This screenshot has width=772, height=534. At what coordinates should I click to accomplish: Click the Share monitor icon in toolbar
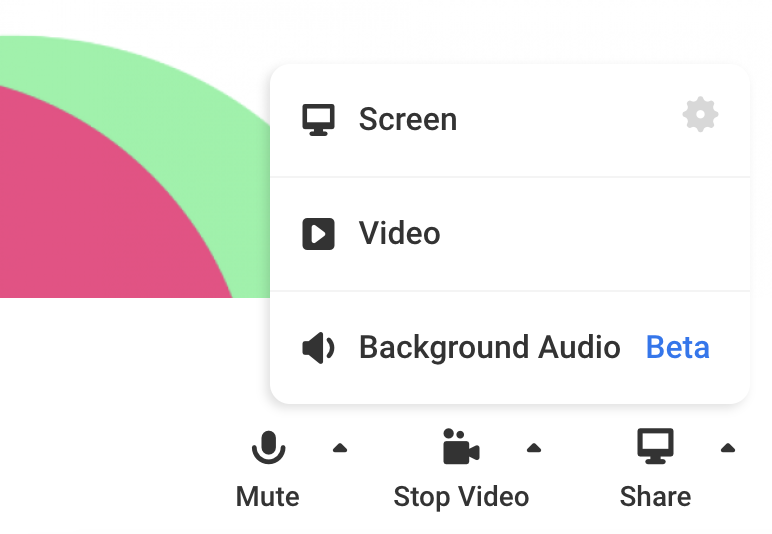(655, 446)
